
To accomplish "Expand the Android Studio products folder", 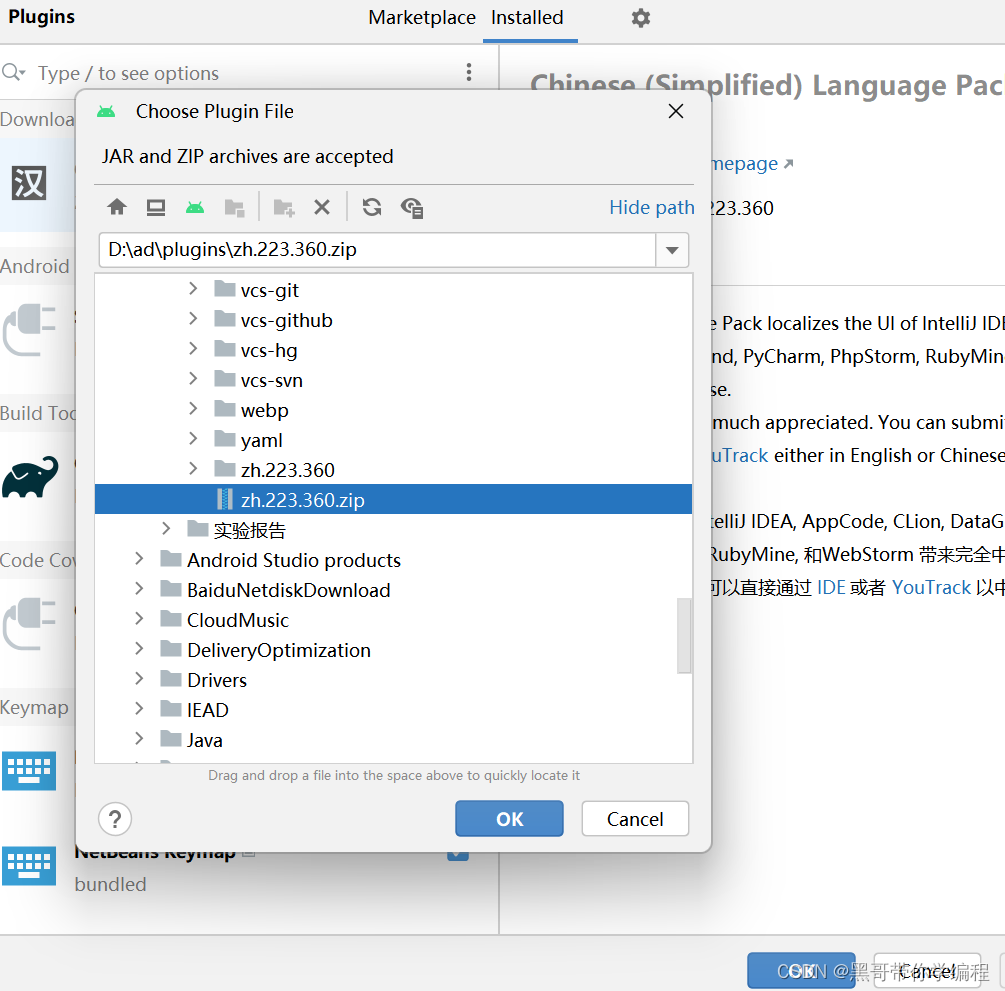I will coord(139,559).
